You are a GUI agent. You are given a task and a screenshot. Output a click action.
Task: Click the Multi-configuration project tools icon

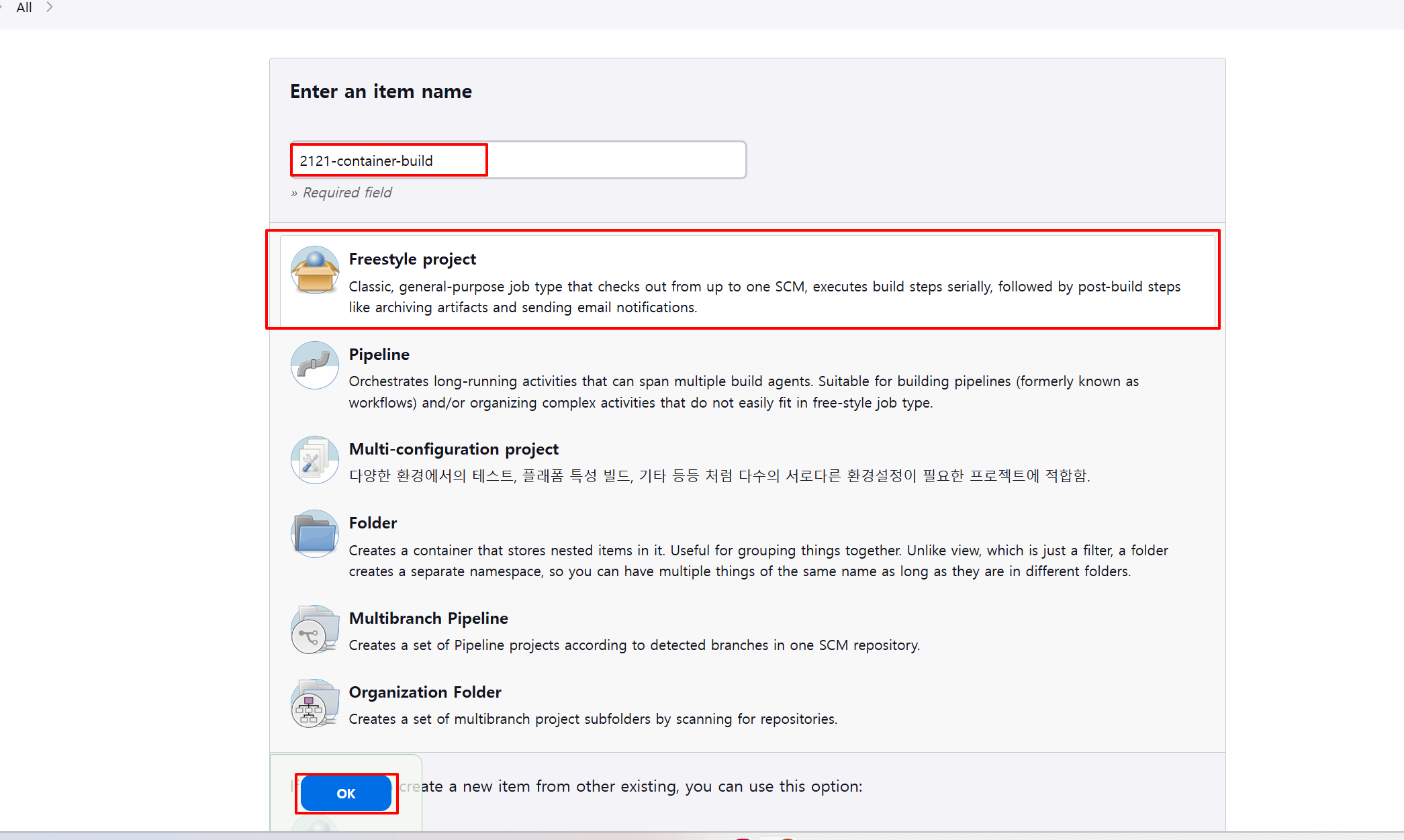314,460
